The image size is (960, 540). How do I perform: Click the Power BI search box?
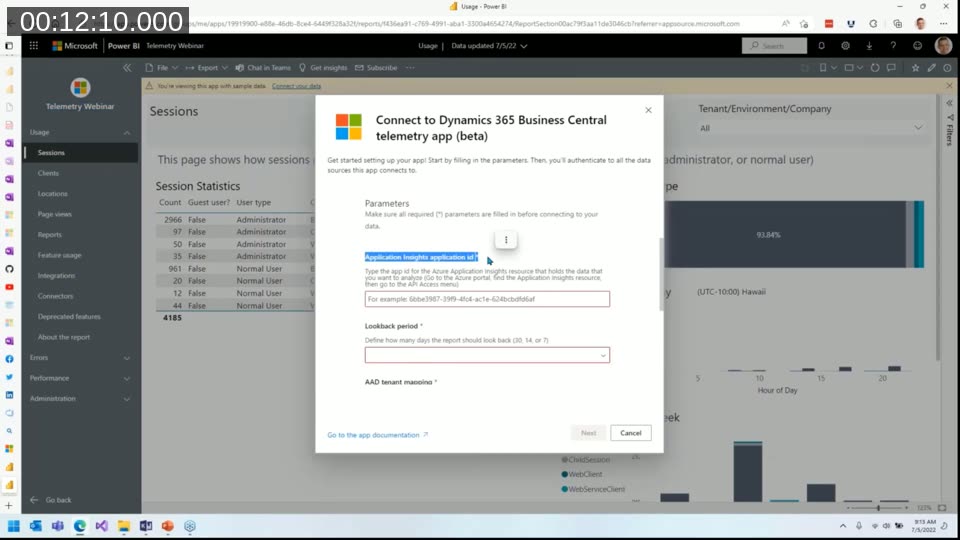click(x=774, y=45)
